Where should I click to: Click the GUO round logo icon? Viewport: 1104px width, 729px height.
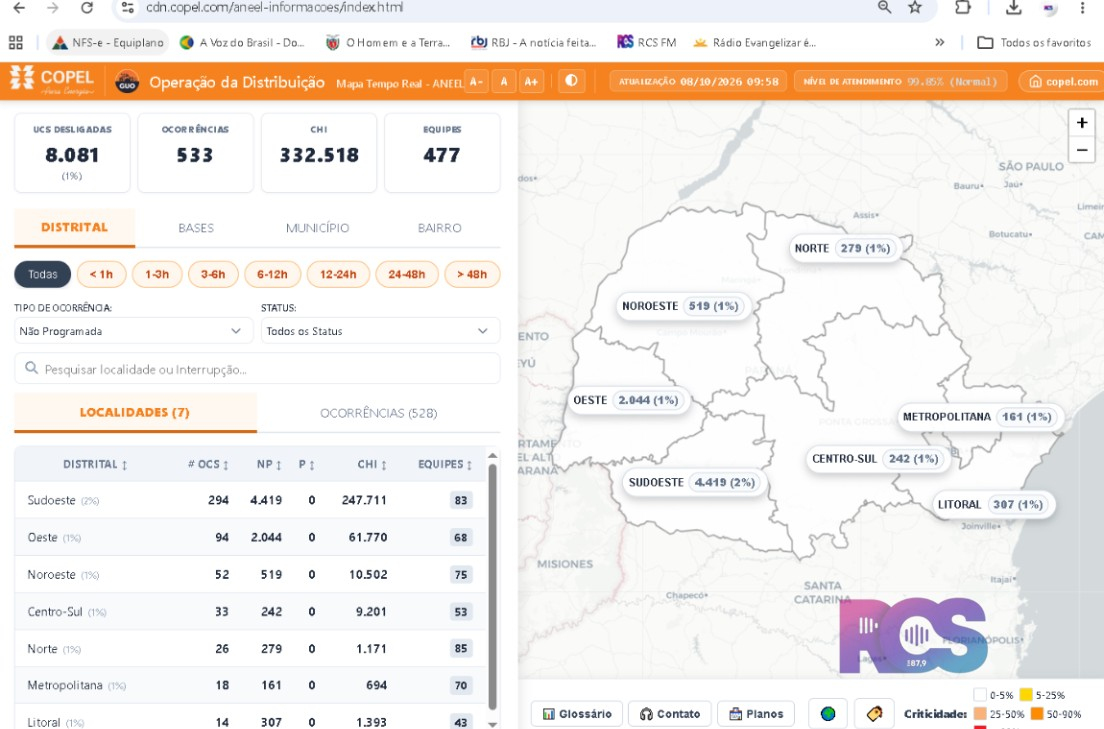click(127, 82)
